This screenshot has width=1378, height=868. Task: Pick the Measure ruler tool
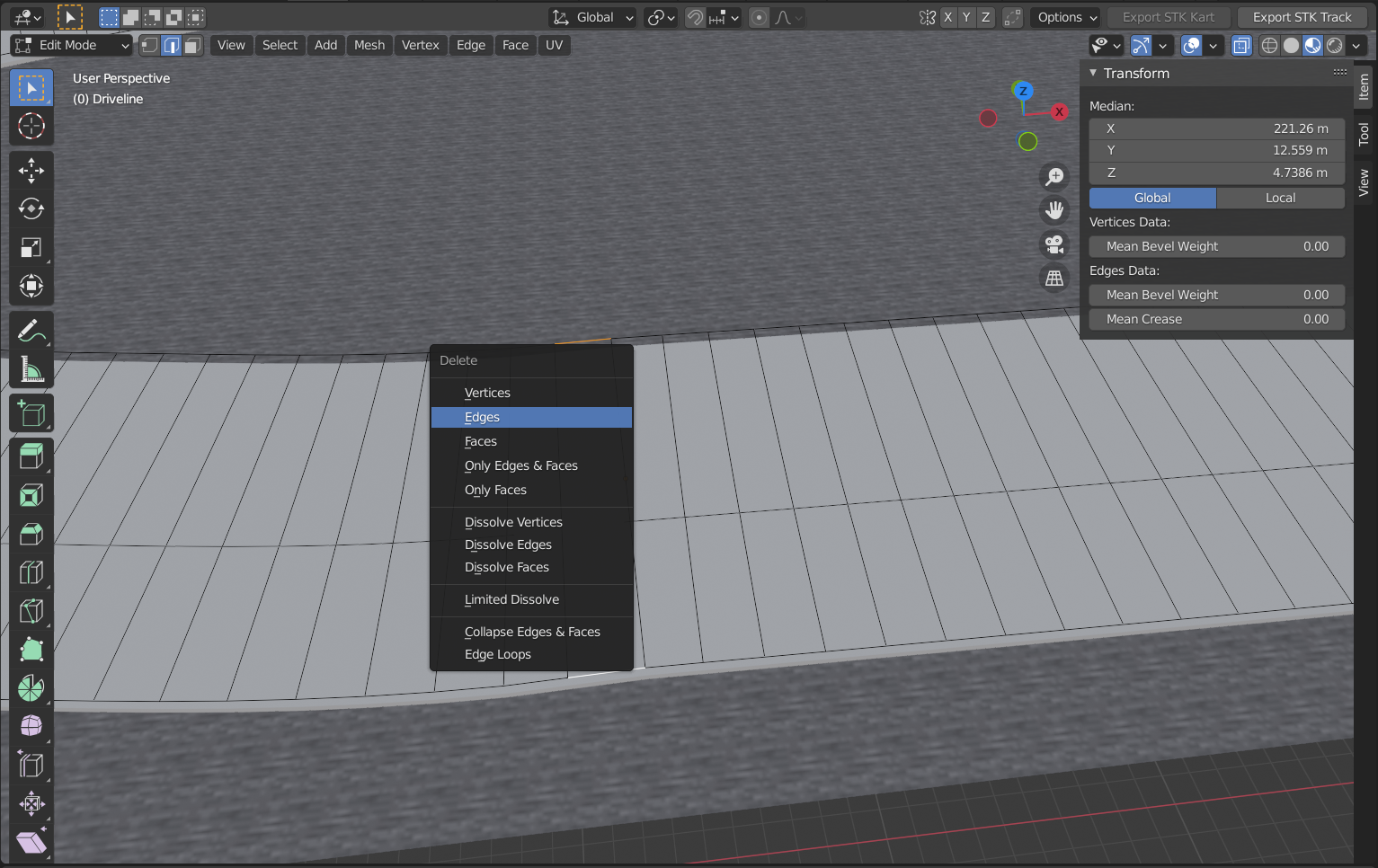(31, 369)
